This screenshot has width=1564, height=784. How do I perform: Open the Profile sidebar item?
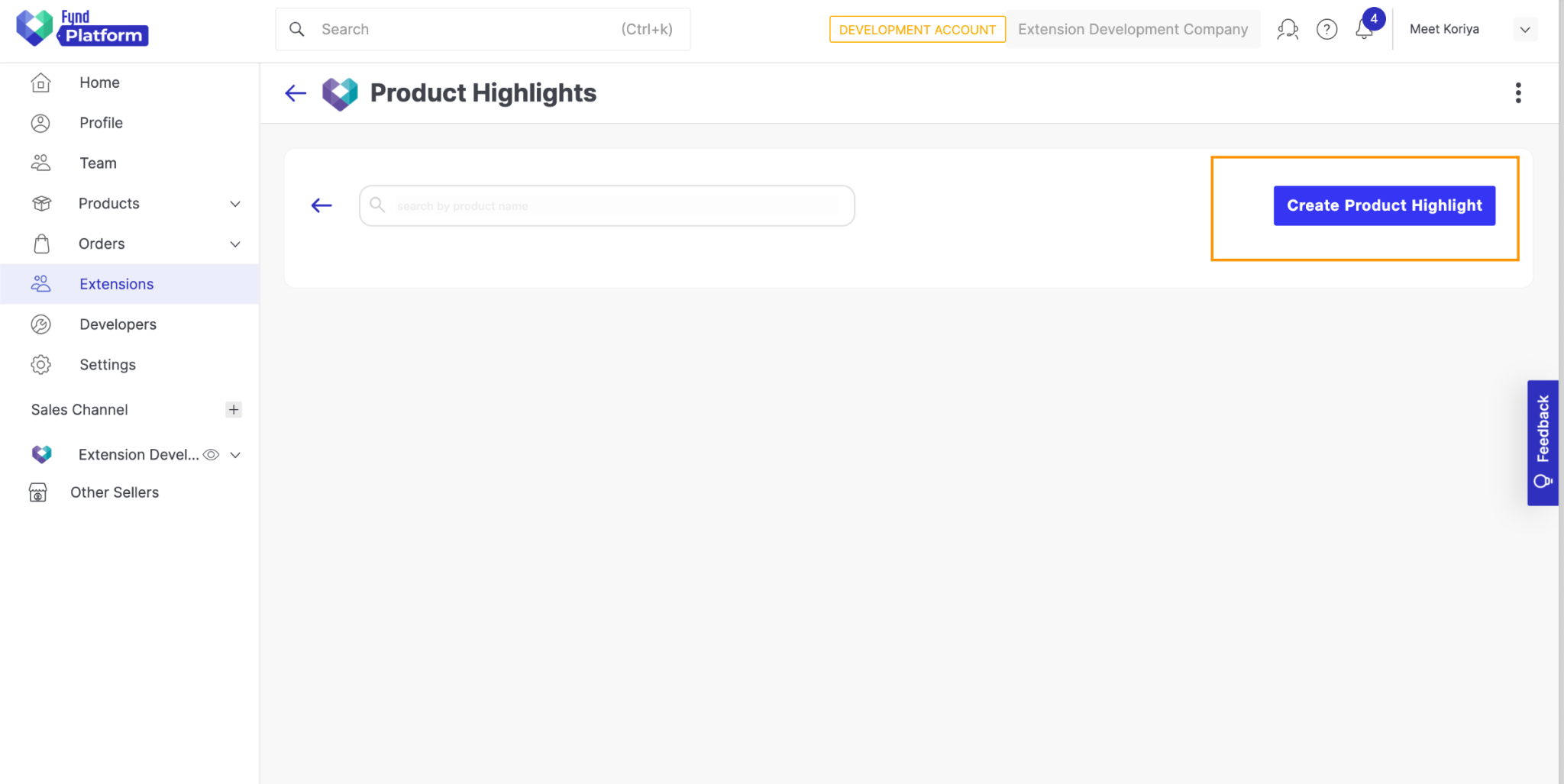coord(130,123)
